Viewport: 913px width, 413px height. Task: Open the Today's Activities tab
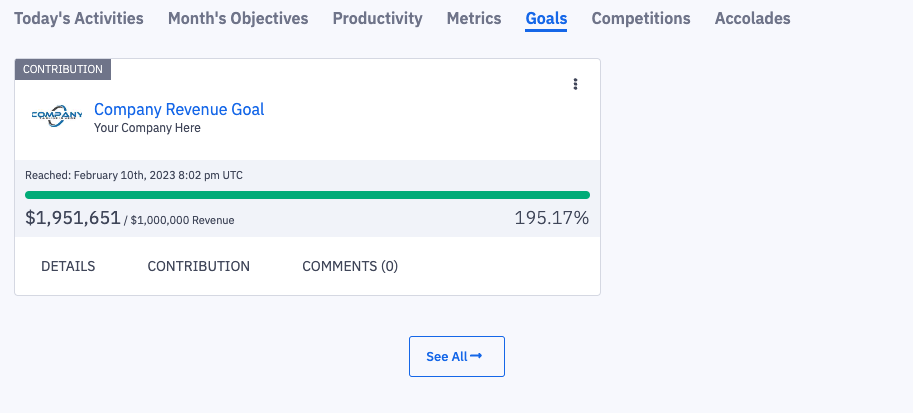pyautogui.click(x=78, y=18)
